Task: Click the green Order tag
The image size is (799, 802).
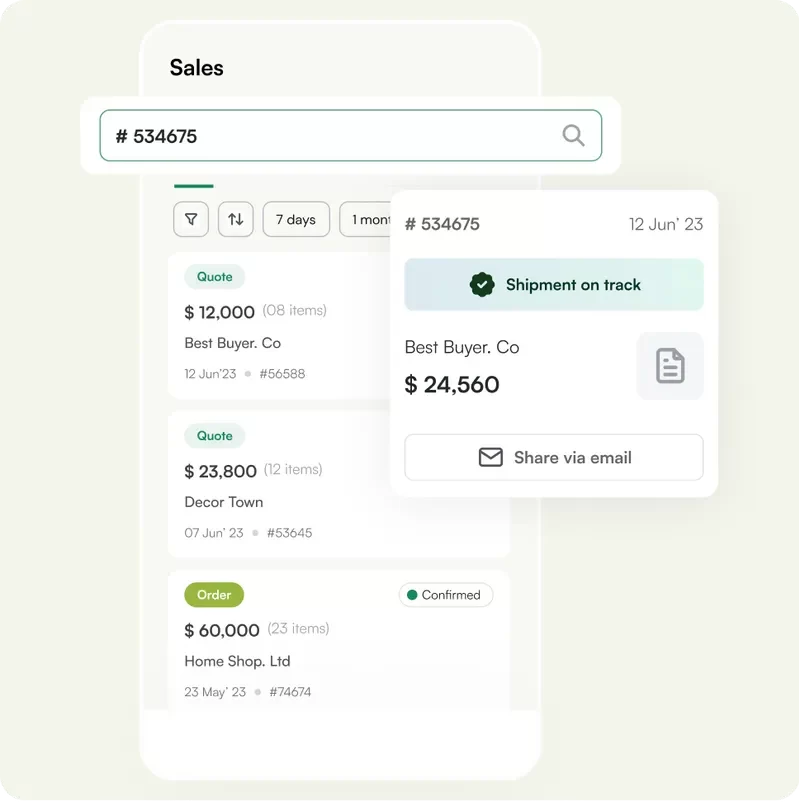Action: pyautogui.click(x=214, y=595)
